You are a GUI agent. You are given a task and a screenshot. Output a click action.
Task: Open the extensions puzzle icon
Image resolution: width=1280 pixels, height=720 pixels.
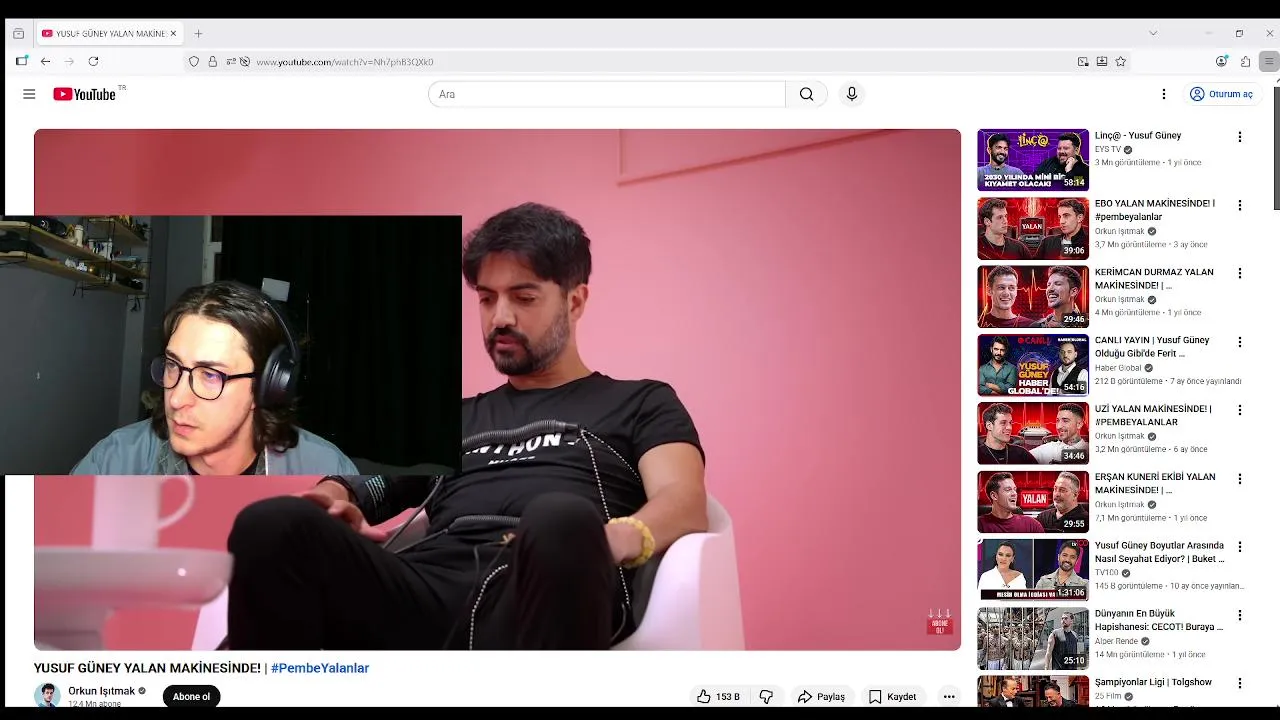pyautogui.click(x=1245, y=62)
